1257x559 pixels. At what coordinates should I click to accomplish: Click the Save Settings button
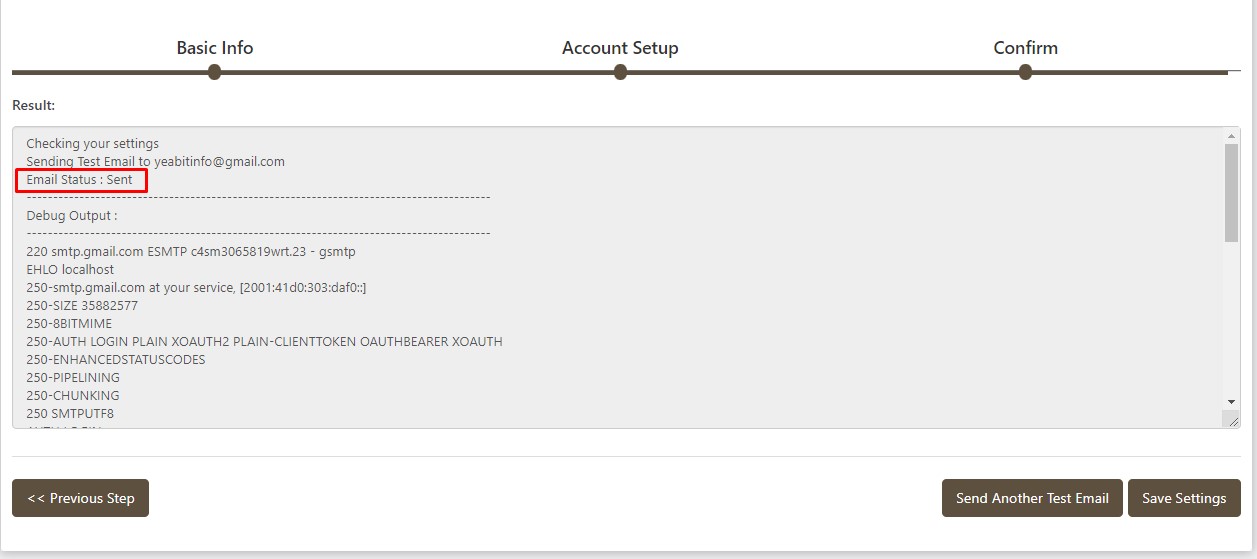pos(1184,498)
